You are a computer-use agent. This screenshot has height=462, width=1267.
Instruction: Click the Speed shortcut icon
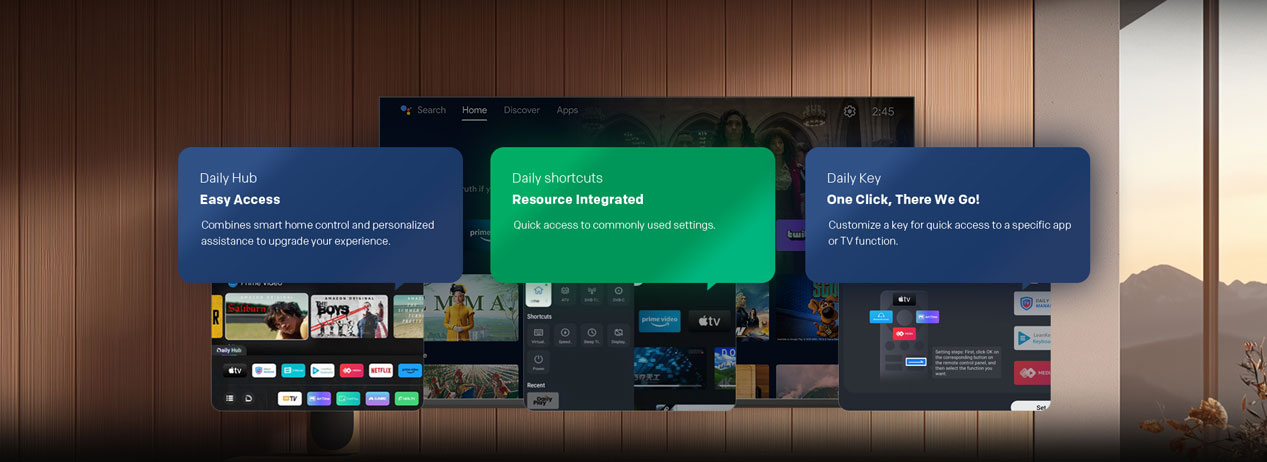(565, 336)
